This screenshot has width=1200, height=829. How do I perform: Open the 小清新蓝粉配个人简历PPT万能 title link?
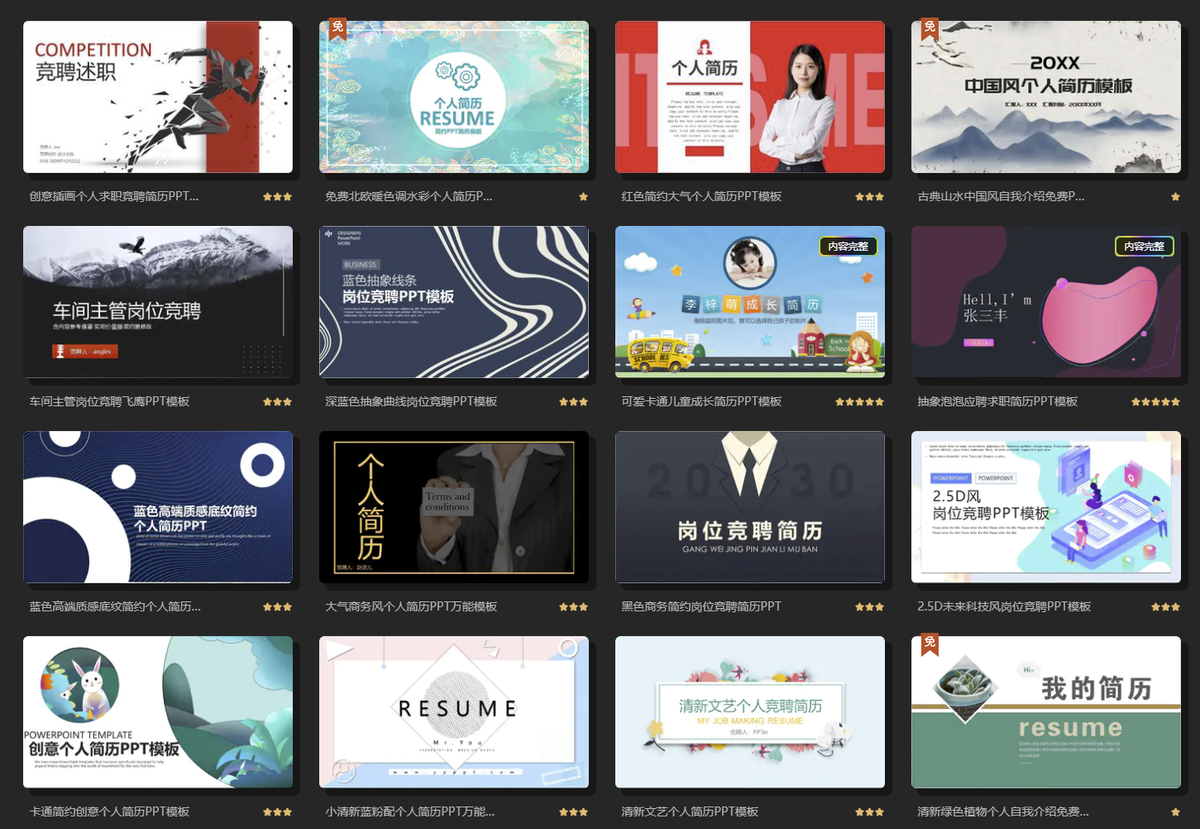pyautogui.click(x=410, y=812)
